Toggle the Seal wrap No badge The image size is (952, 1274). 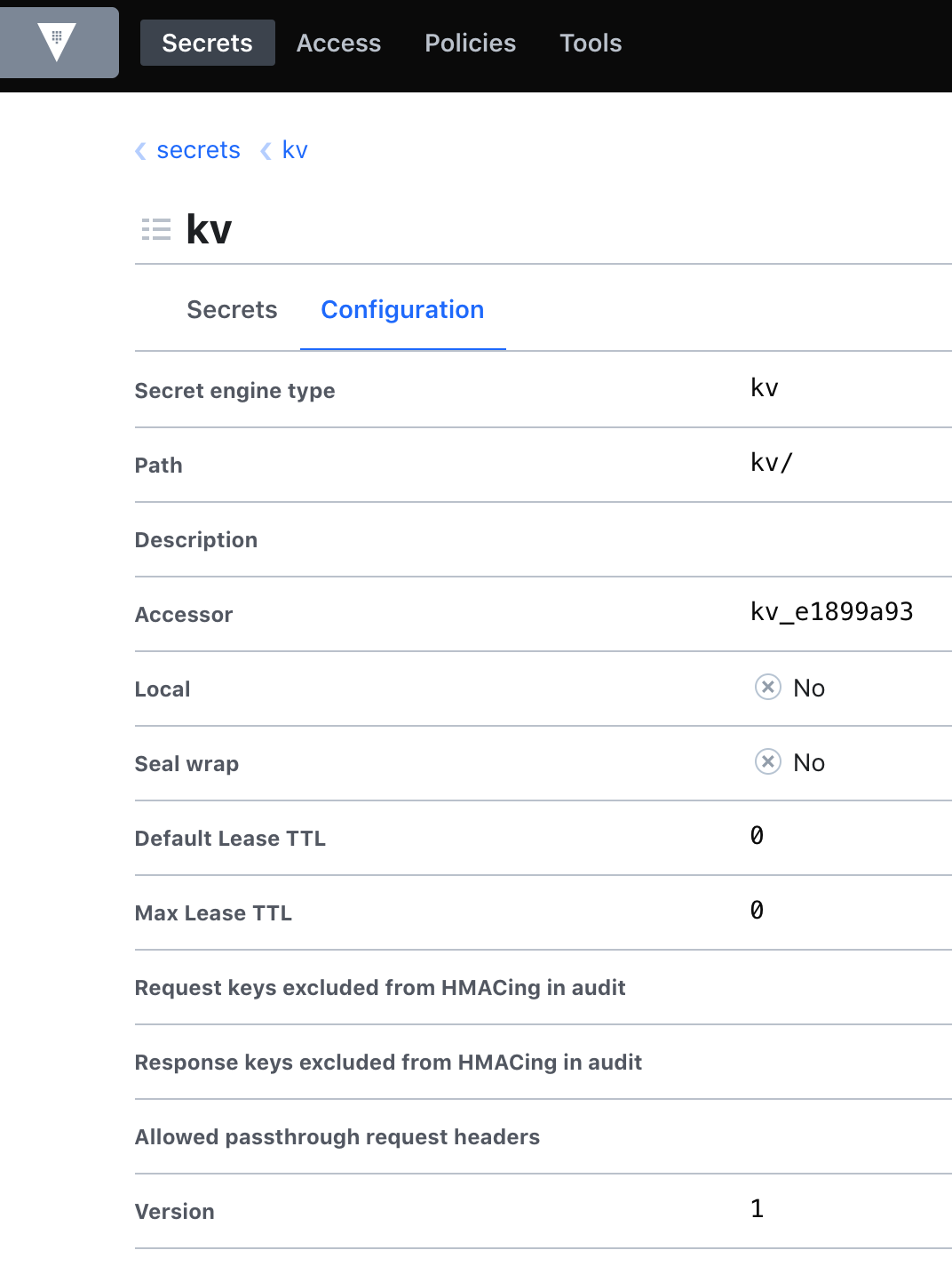point(790,761)
